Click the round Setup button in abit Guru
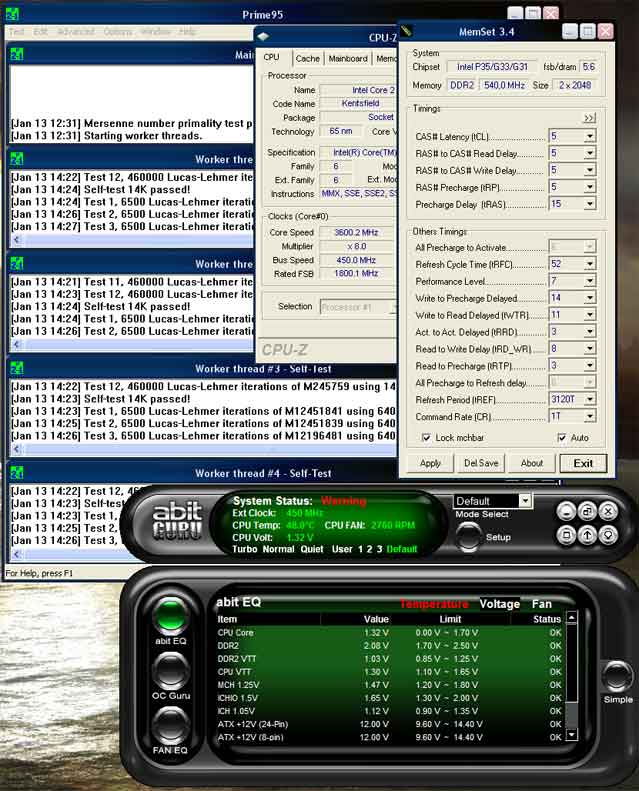Screen dimensions: 639x791 click(x=469, y=536)
